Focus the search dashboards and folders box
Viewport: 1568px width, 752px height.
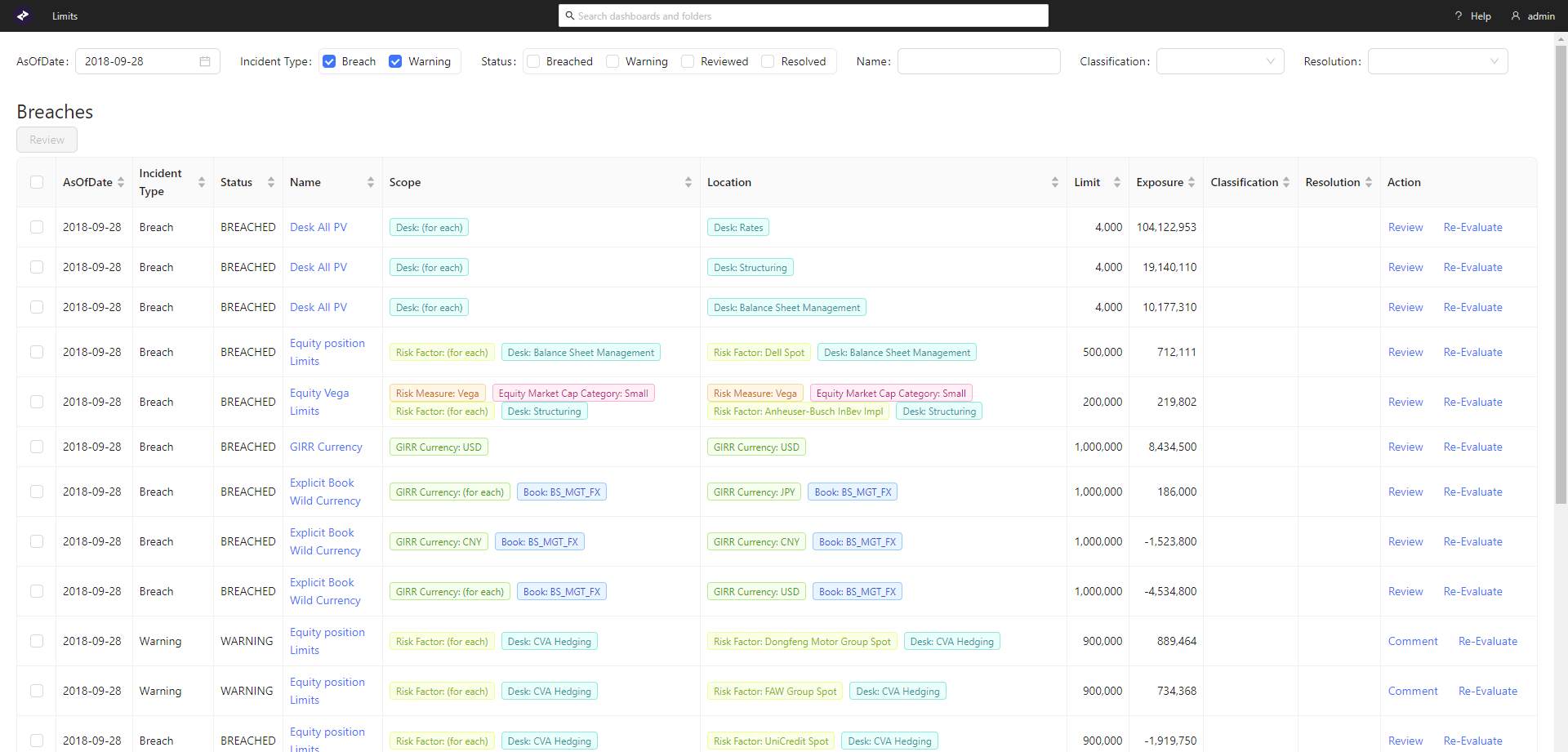click(804, 16)
